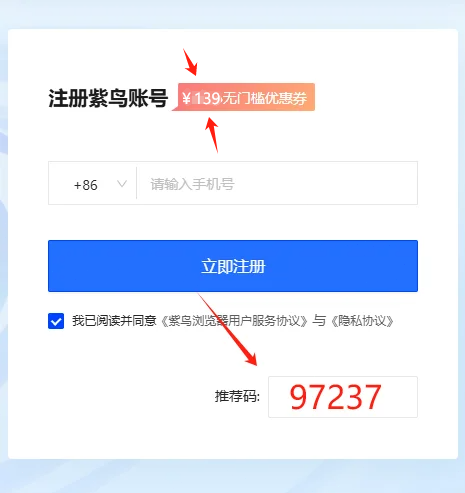Focus the 请输入手机号 phone number field
The width and height of the screenshot is (465, 493).
(x=277, y=183)
